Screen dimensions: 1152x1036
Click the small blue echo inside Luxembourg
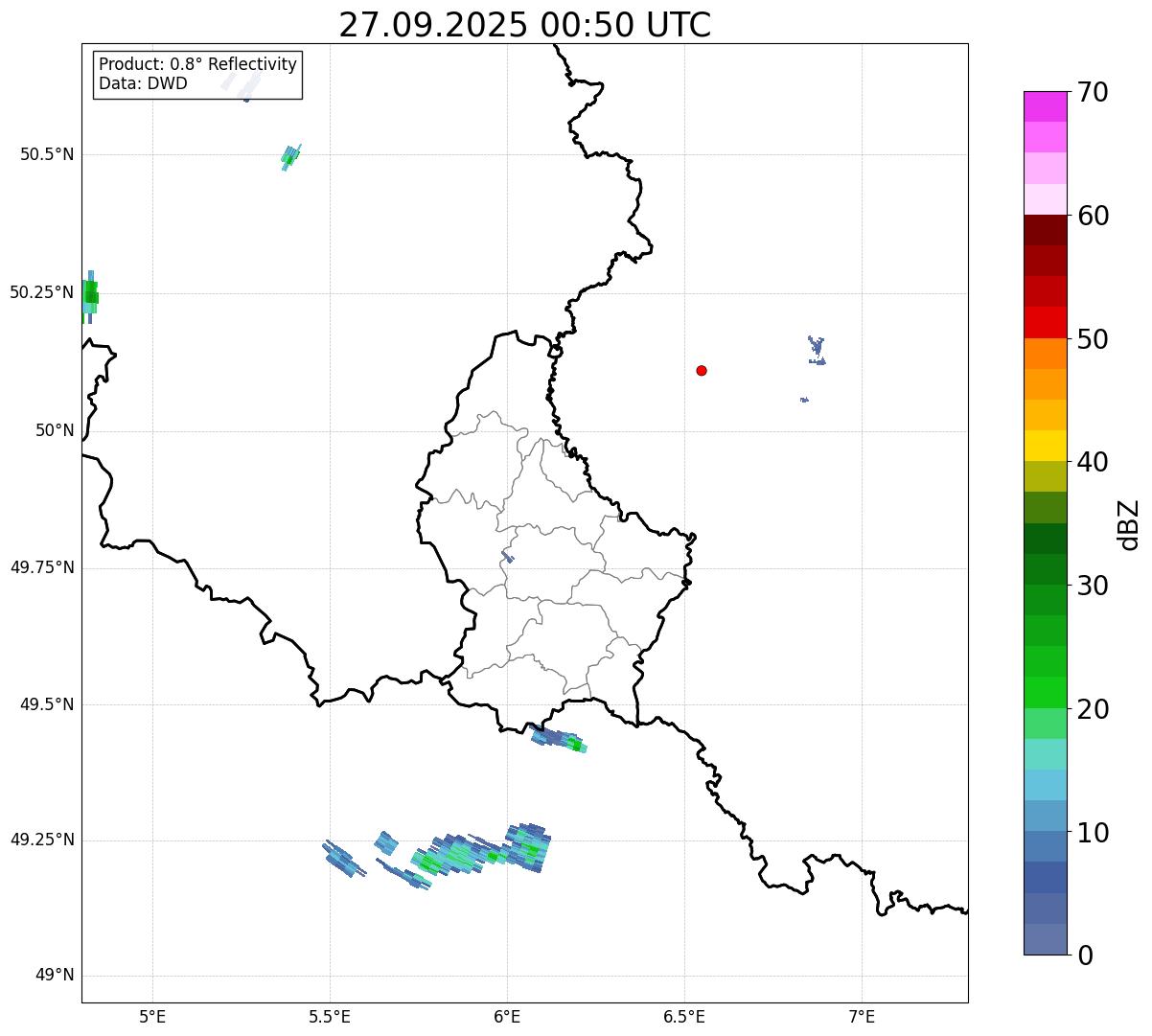pyautogui.click(x=507, y=557)
